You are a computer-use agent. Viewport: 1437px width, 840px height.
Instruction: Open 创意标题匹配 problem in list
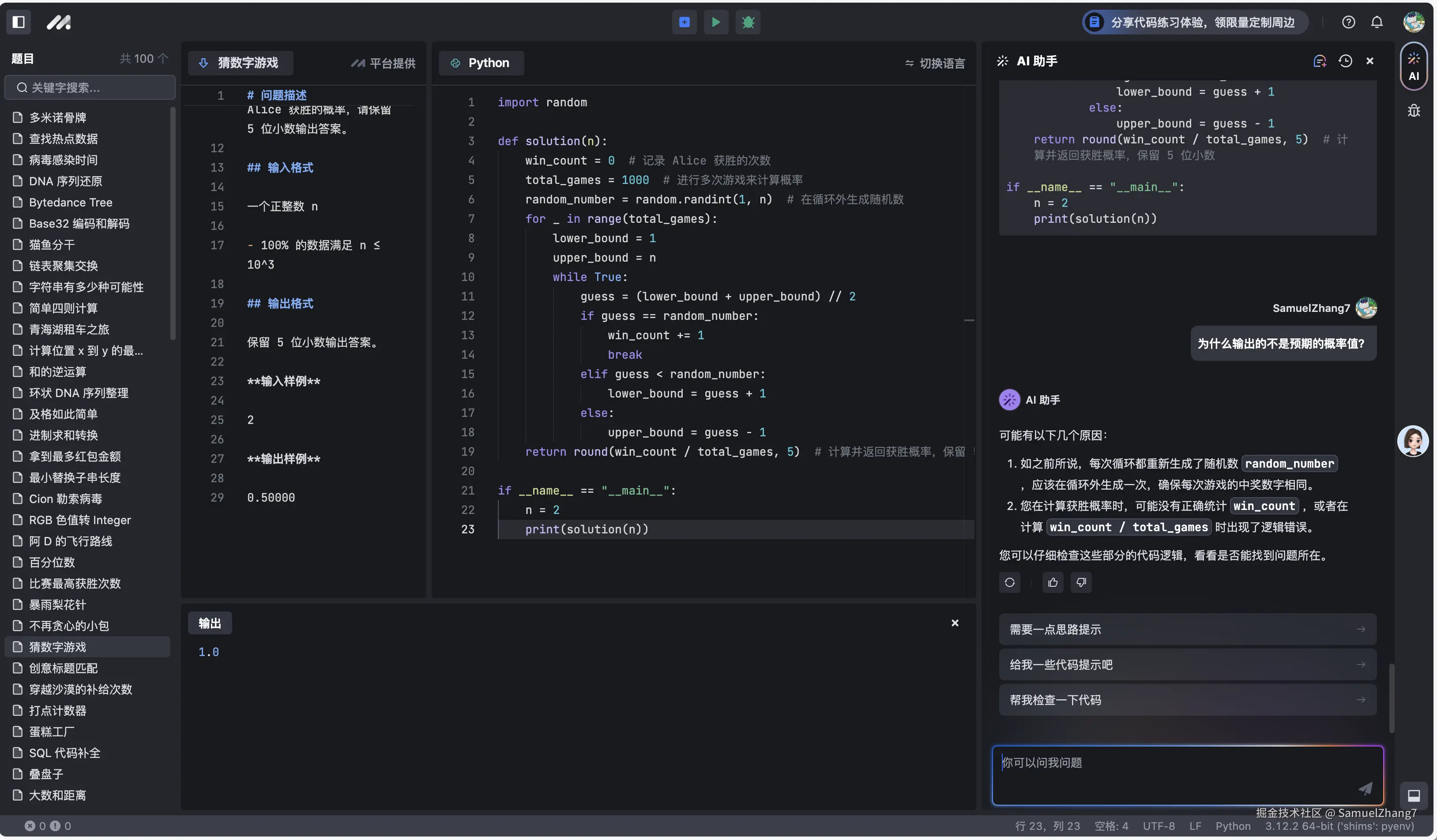click(63, 668)
